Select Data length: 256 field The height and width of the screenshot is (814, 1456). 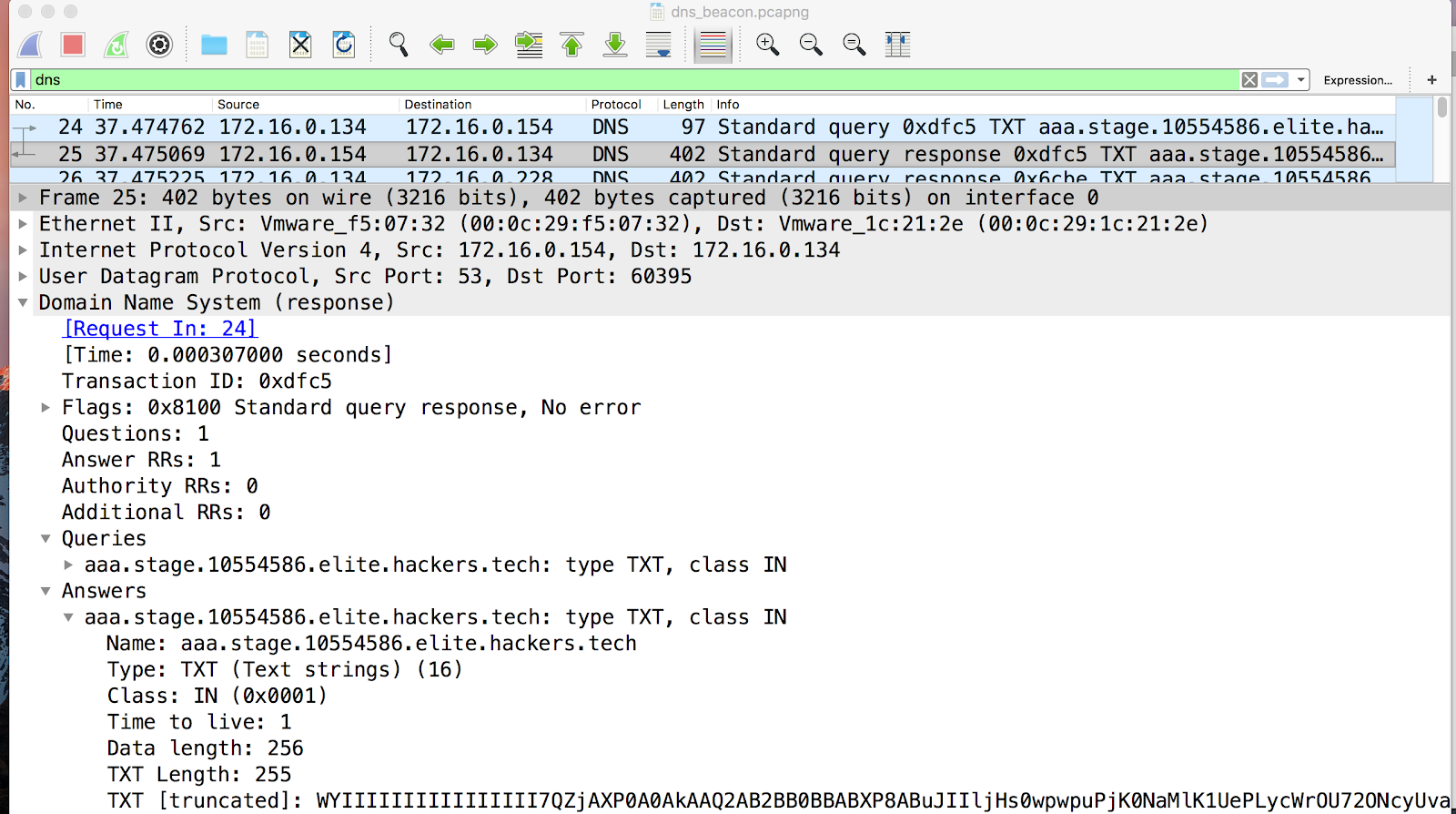205,748
